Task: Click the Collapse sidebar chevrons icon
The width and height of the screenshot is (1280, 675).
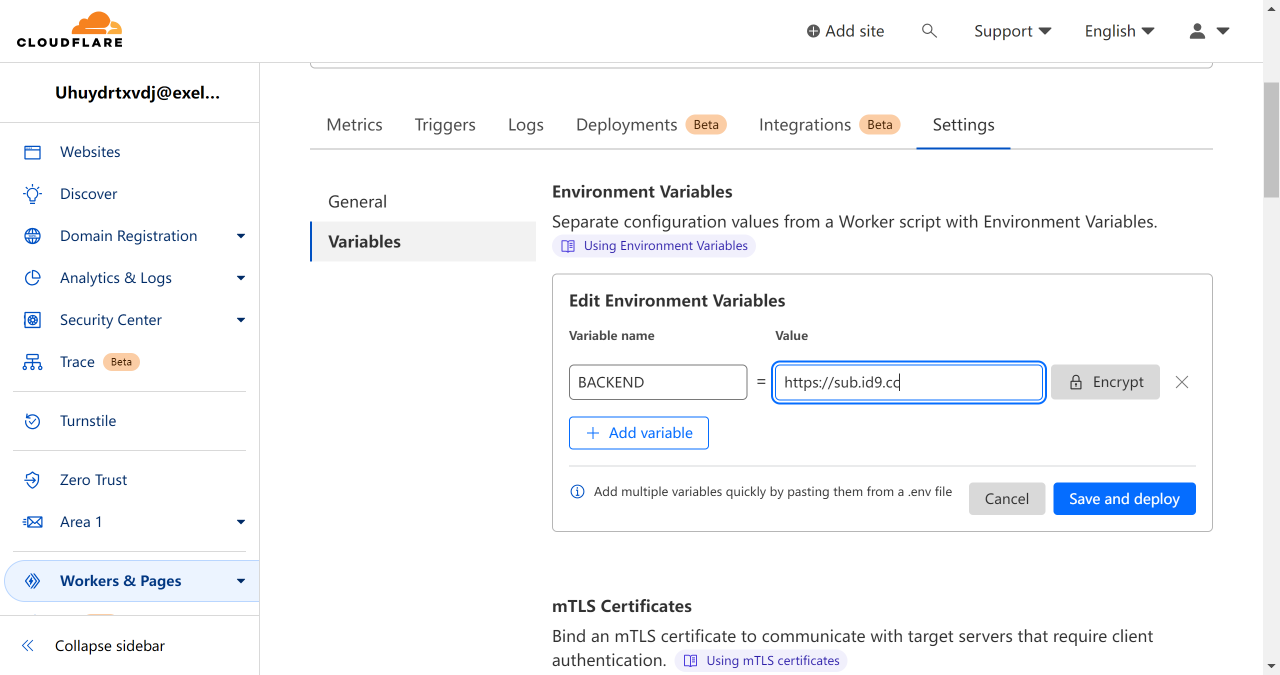Action: tap(28, 646)
